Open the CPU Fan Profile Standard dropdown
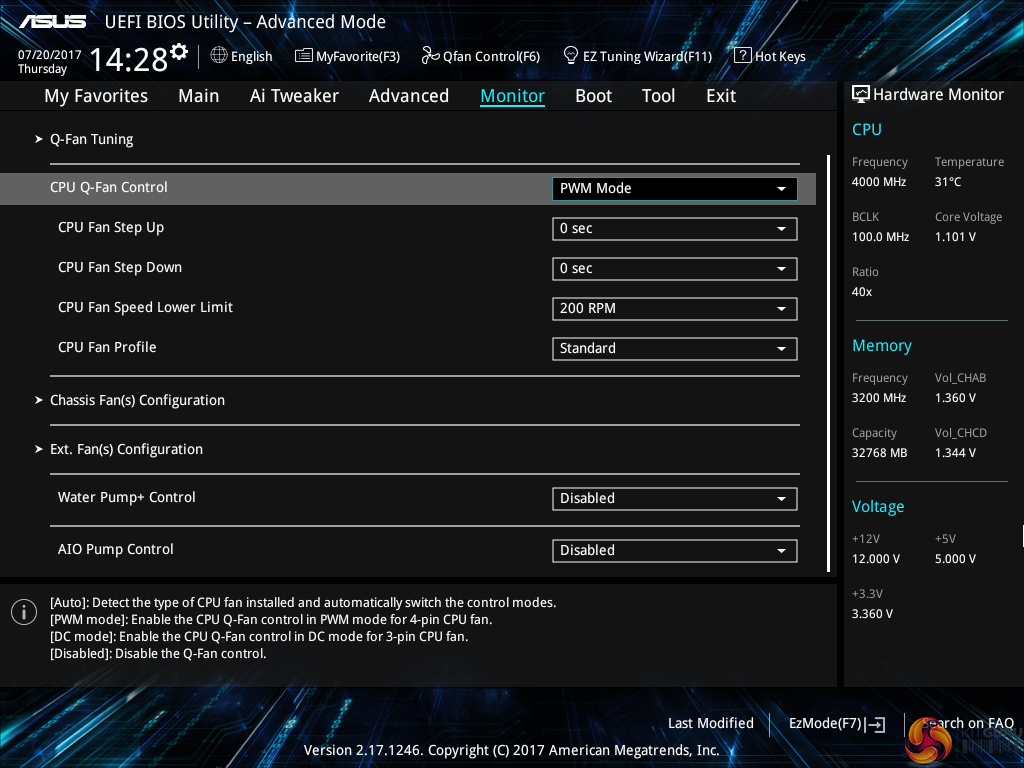This screenshot has width=1024, height=768. pos(675,348)
